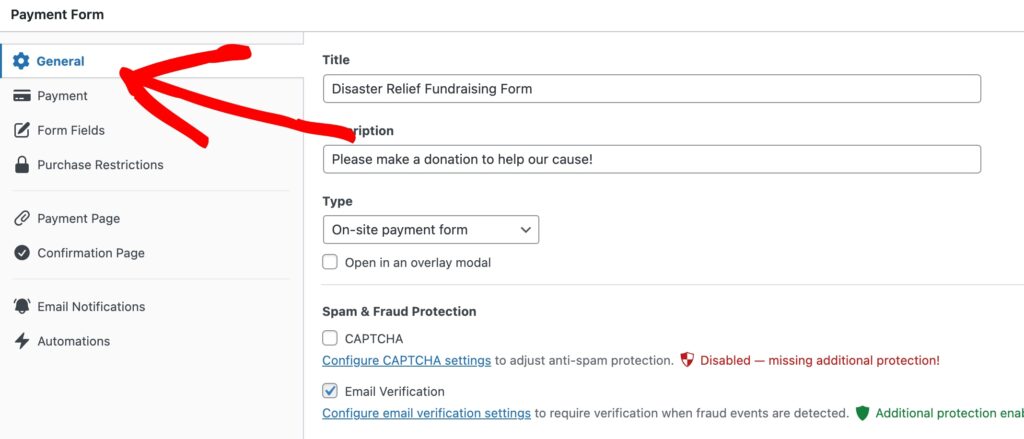The image size is (1024, 439).
Task: Go to the Purchase Restrictions tab
Action: coord(100,165)
